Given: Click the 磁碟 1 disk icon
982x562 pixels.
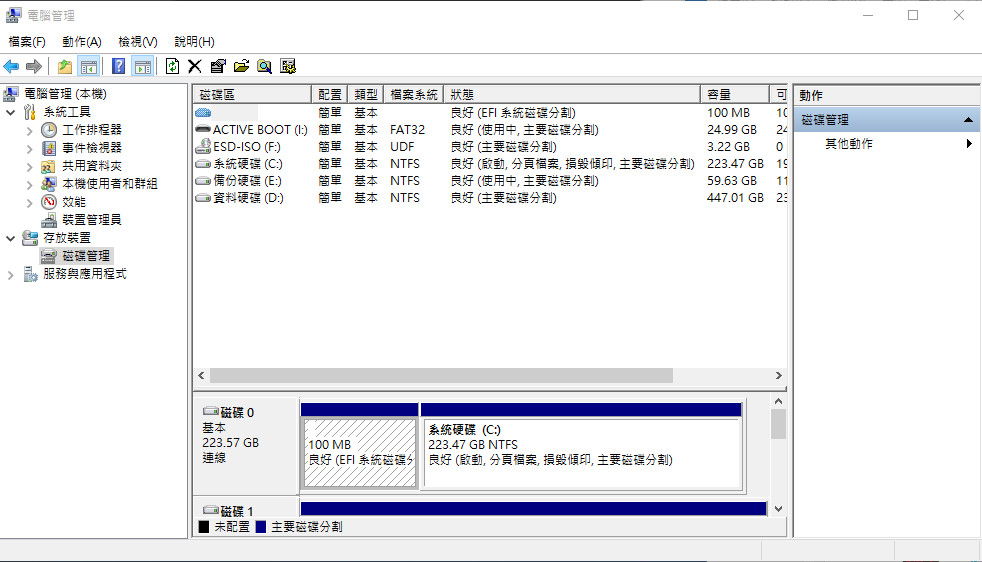Looking at the screenshot, I should click(211, 510).
